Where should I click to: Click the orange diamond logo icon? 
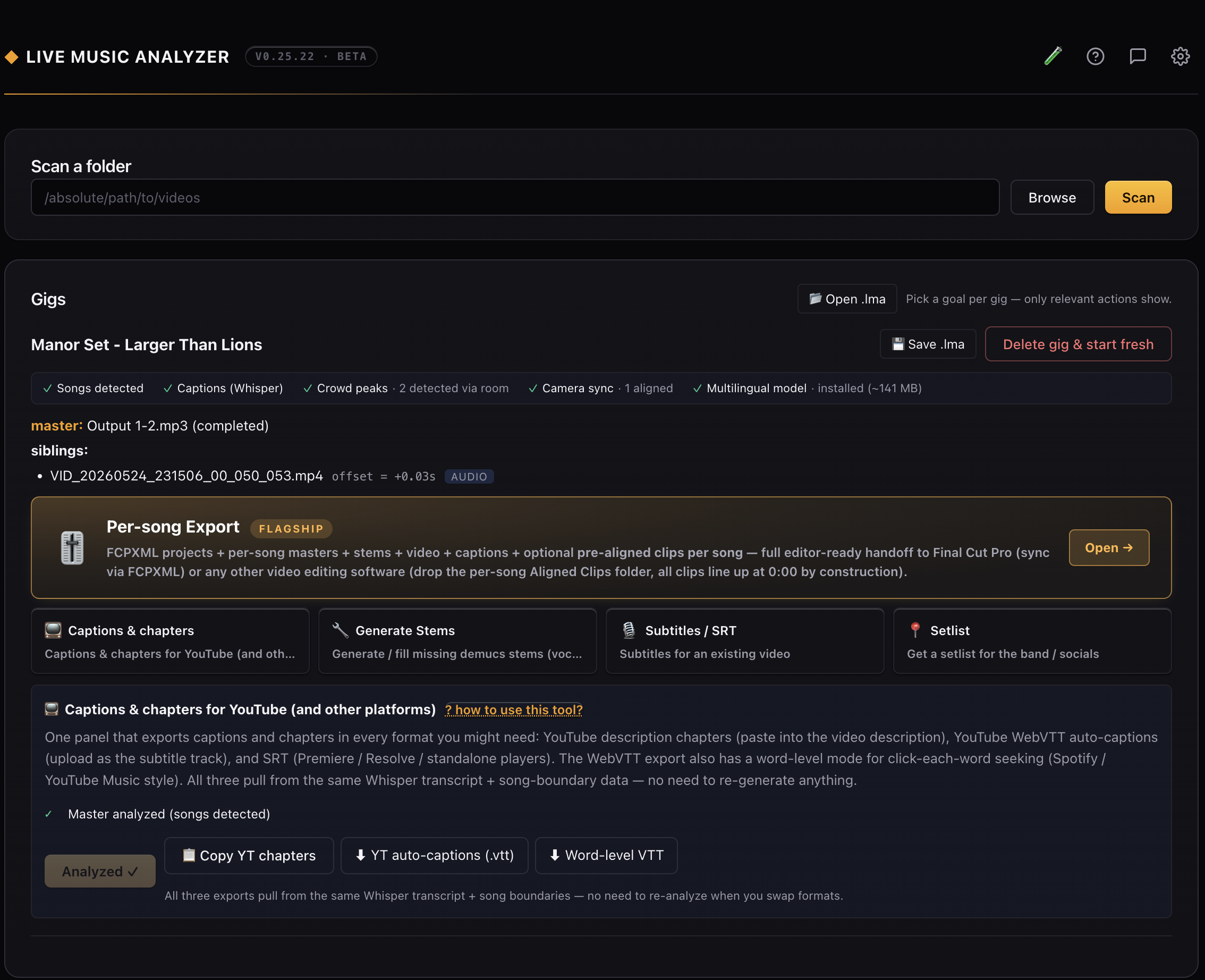tap(12, 56)
